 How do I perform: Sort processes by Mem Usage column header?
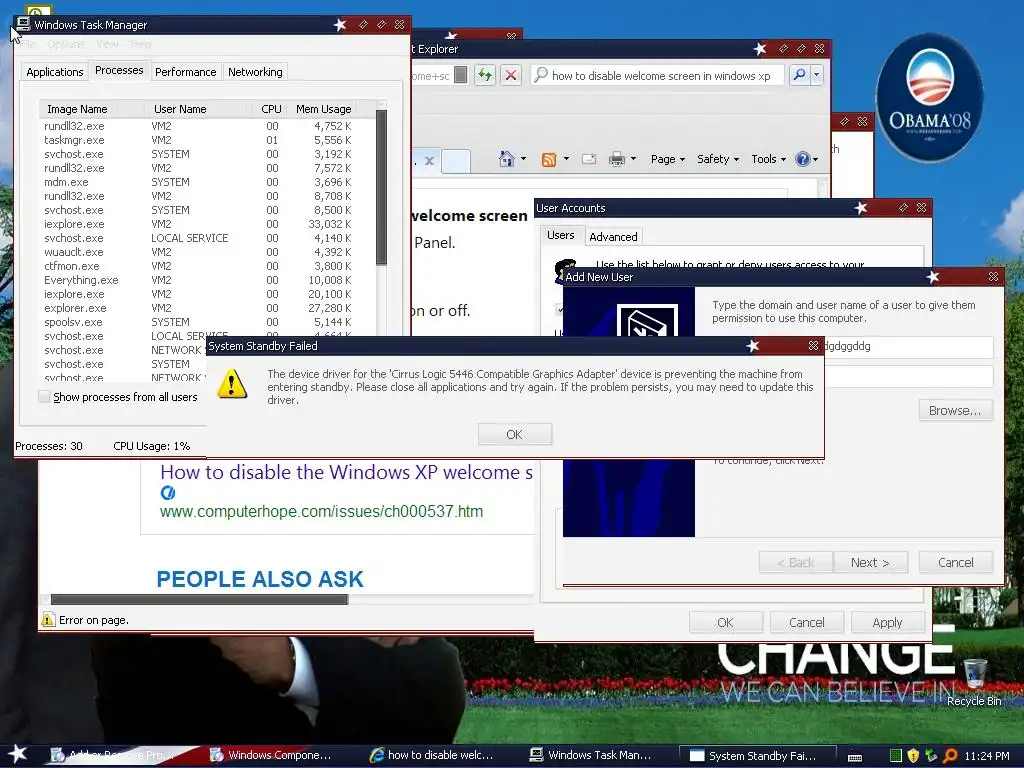point(323,109)
